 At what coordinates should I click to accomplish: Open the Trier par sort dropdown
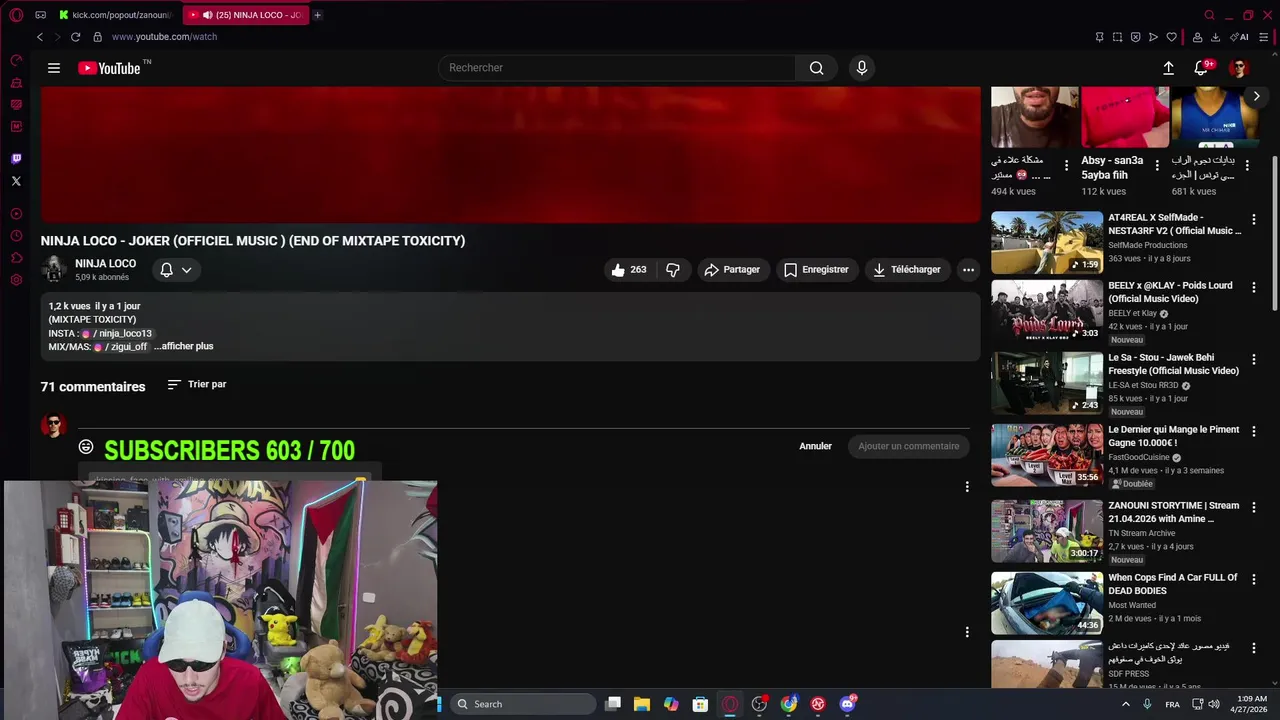(x=197, y=384)
